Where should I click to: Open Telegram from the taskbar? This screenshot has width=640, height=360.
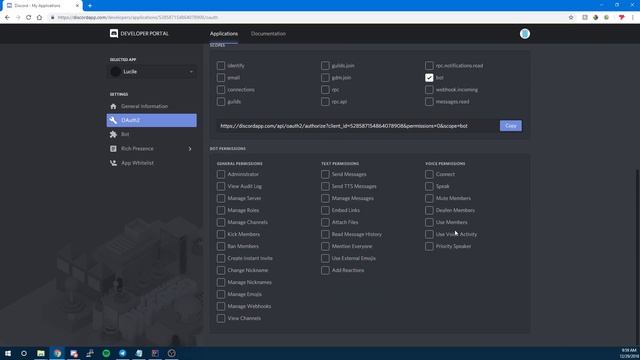[122, 353]
